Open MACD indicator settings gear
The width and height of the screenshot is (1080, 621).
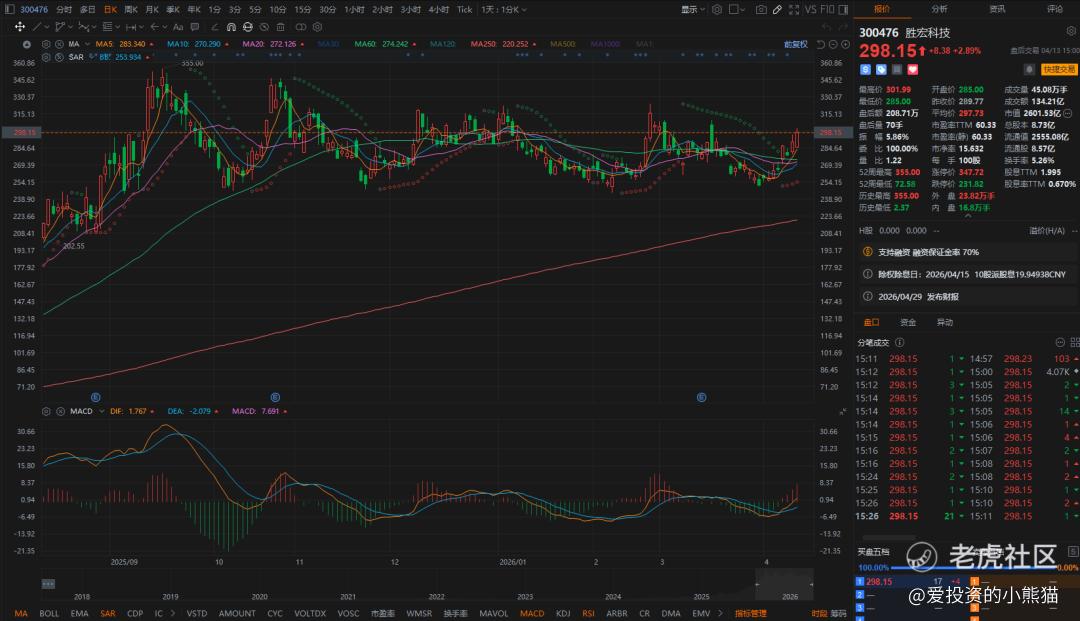click(46, 411)
